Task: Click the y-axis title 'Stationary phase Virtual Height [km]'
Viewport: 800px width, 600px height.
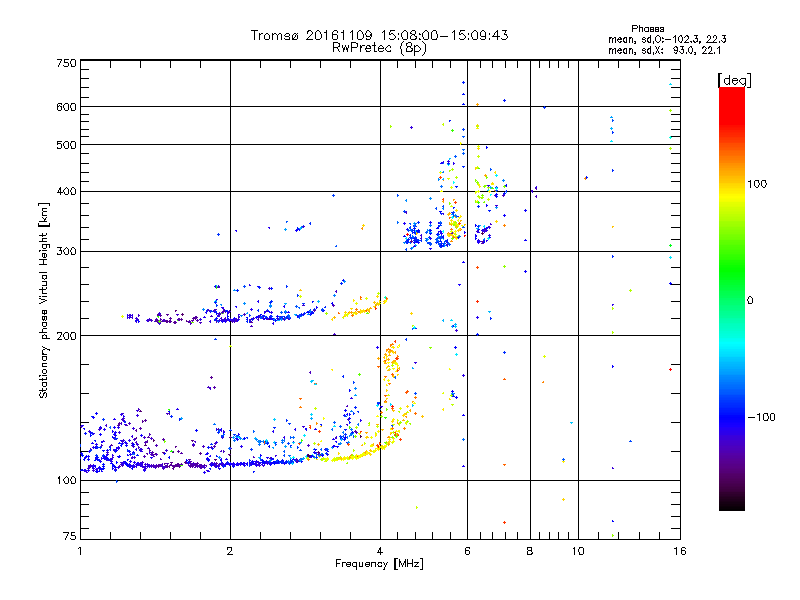Action: 44,300
